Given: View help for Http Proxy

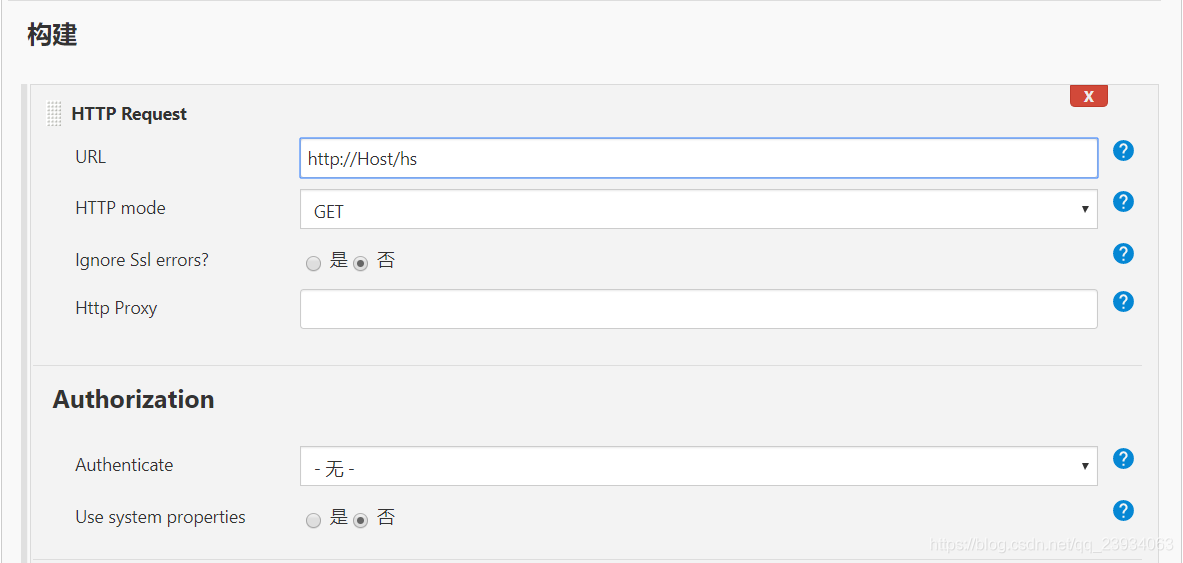Looking at the screenshot, I should pyautogui.click(x=1123, y=302).
